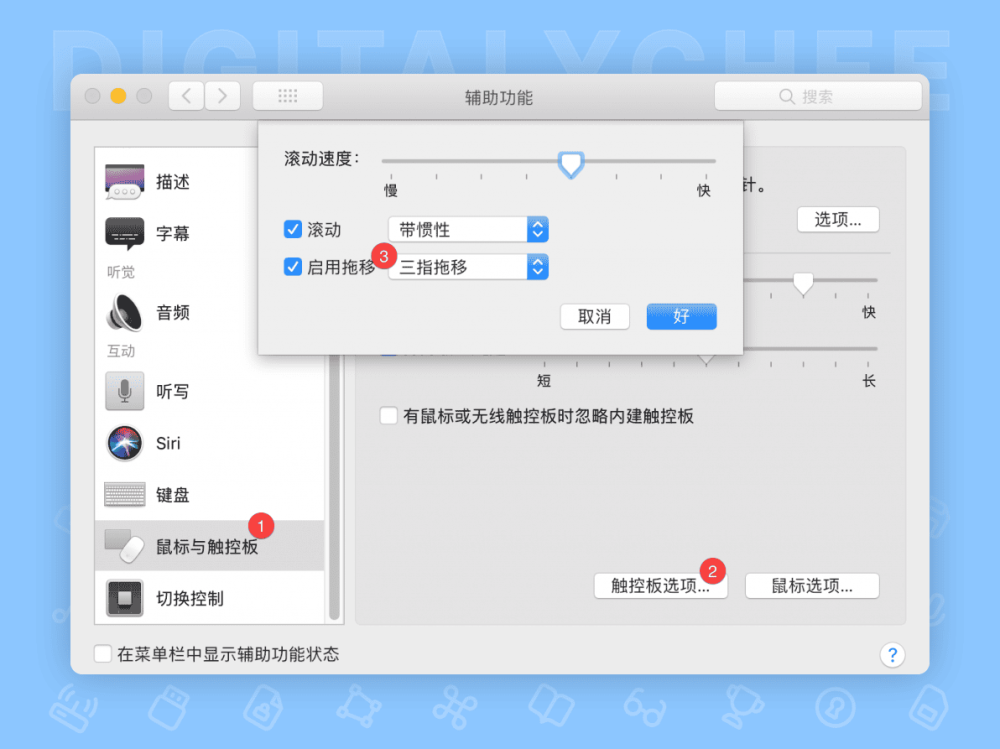
Task: Show all preferences grid button
Action: [288, 96]
